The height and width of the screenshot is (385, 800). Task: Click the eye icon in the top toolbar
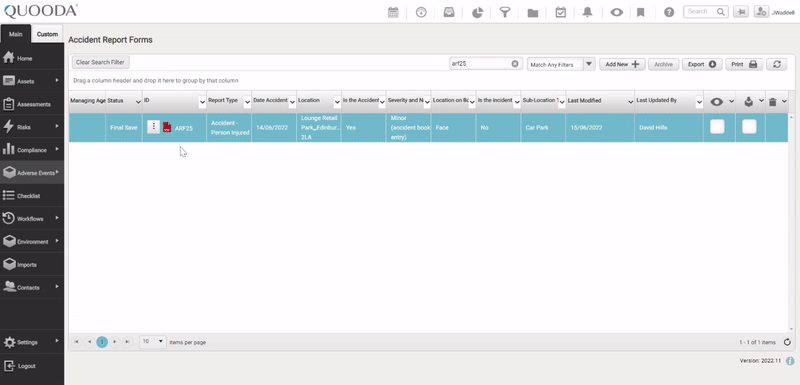[x=616, y=12]
